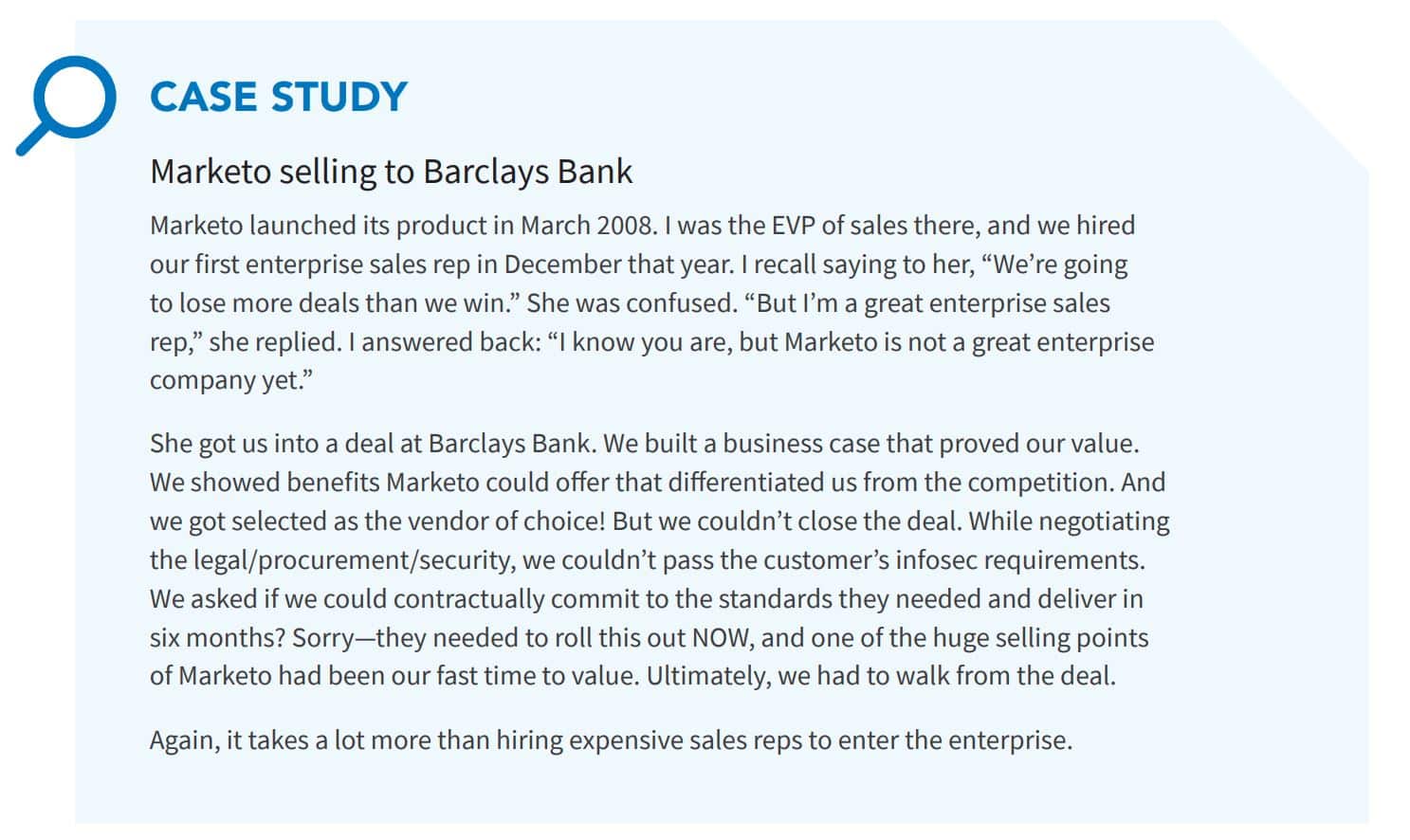Image resolution: width=1410 pixels, height=840 pixels.
Task: Click the Marketo selling to Barclays Bank subtitle
Action: (x=391, y=172)
